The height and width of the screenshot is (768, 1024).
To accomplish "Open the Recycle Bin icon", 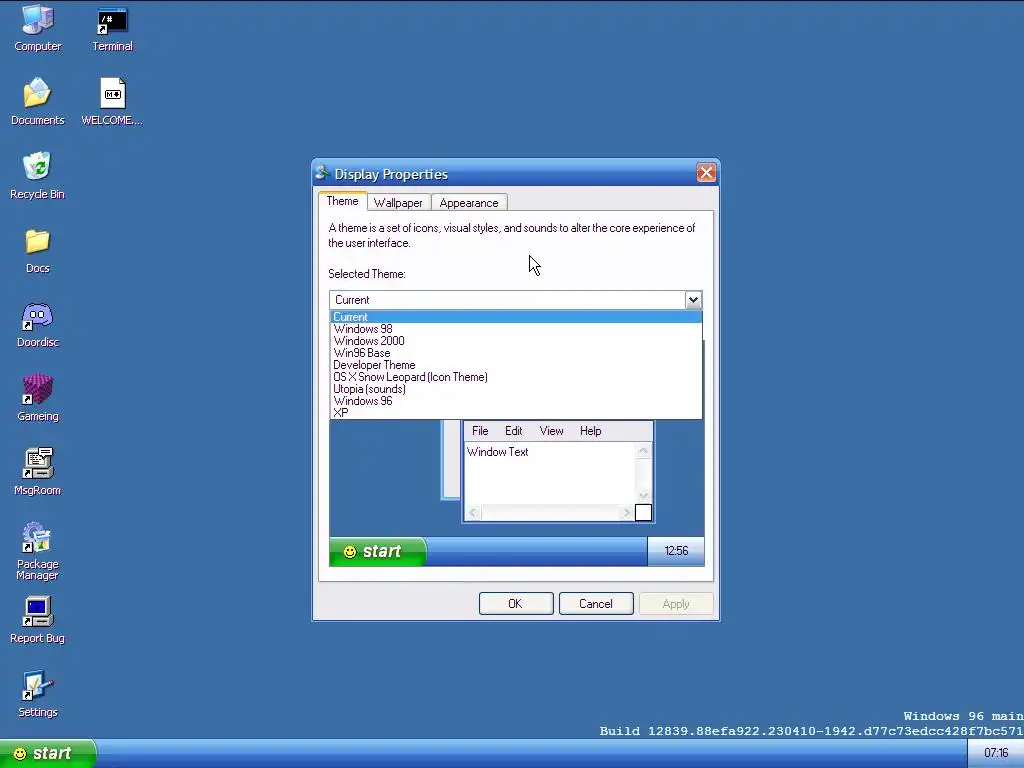I will 38,176.
